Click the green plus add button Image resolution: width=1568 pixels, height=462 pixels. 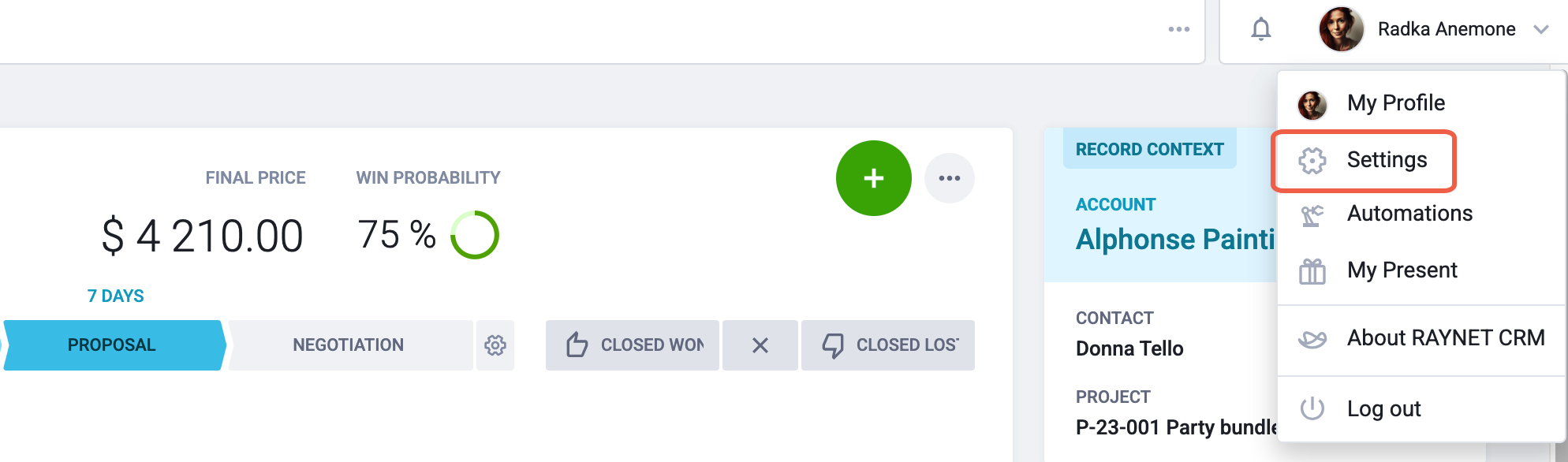coord(873,178)
